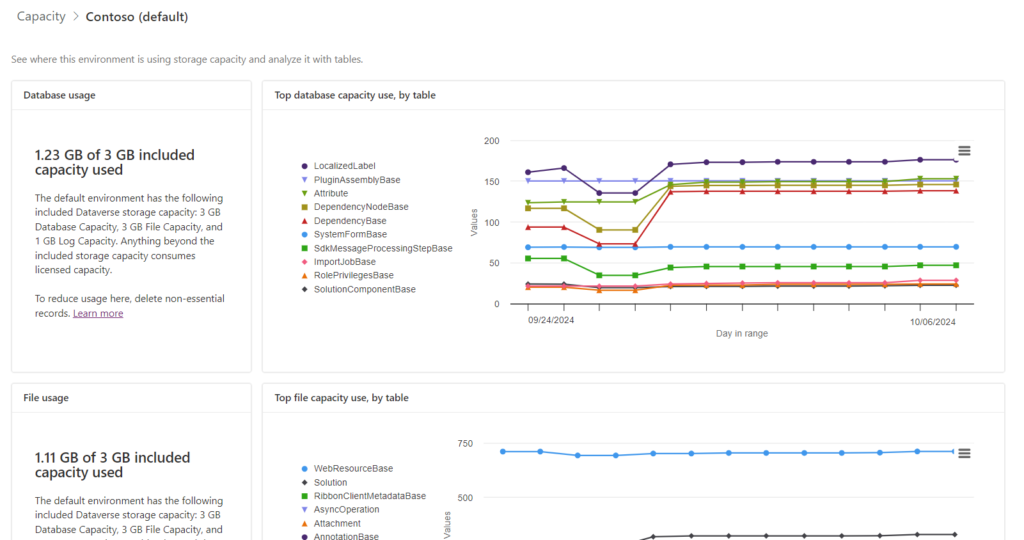Select RibbonClientMetadataBase legend entry
This screenshot has width=1024, height=540.
pyautogui.click(x=369, y=496)
